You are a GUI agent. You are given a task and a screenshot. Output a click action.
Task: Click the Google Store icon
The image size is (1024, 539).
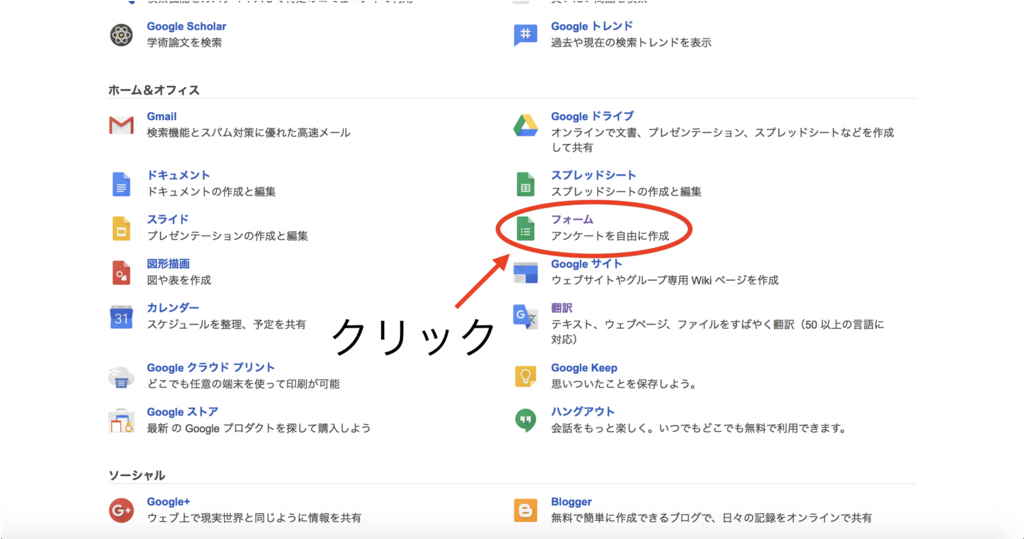tap(121, 421)
